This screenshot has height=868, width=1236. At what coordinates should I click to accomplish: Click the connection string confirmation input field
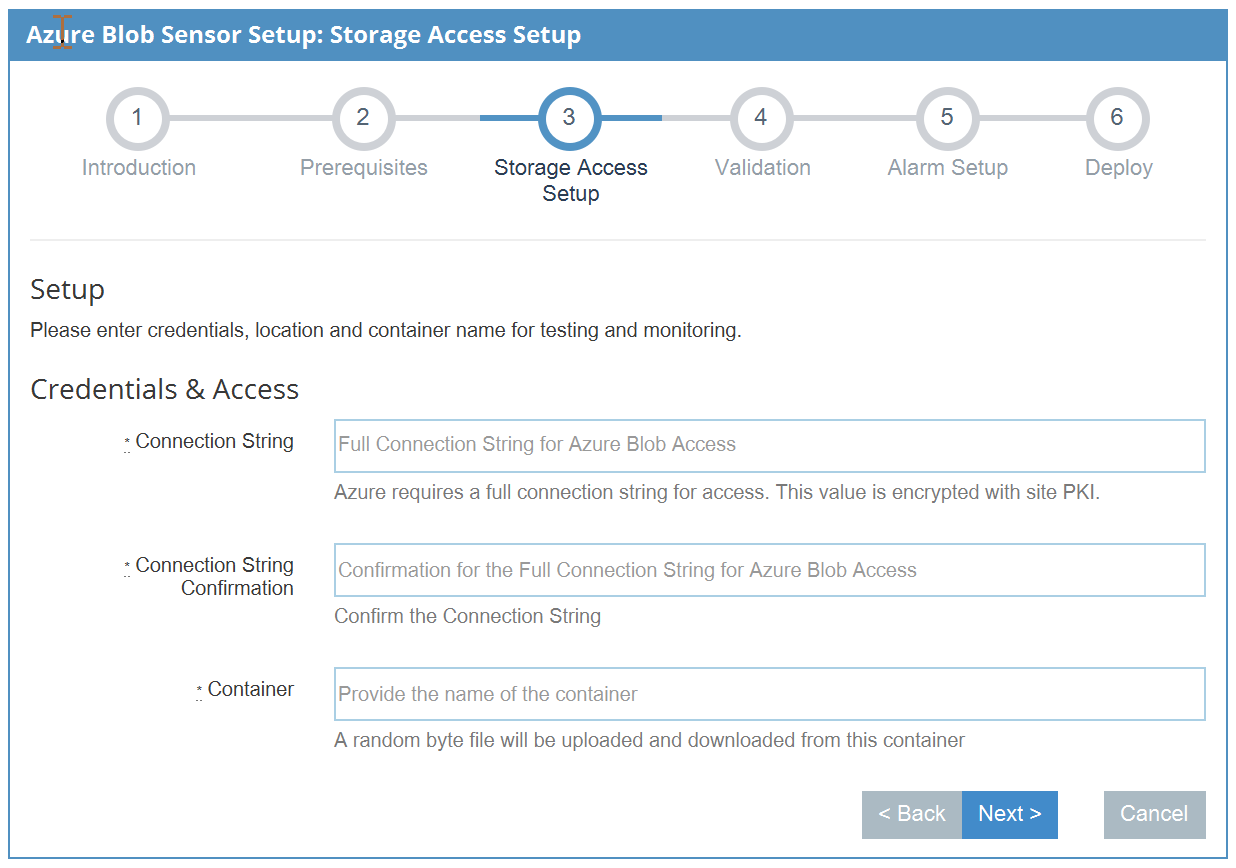tap(769, 570)
